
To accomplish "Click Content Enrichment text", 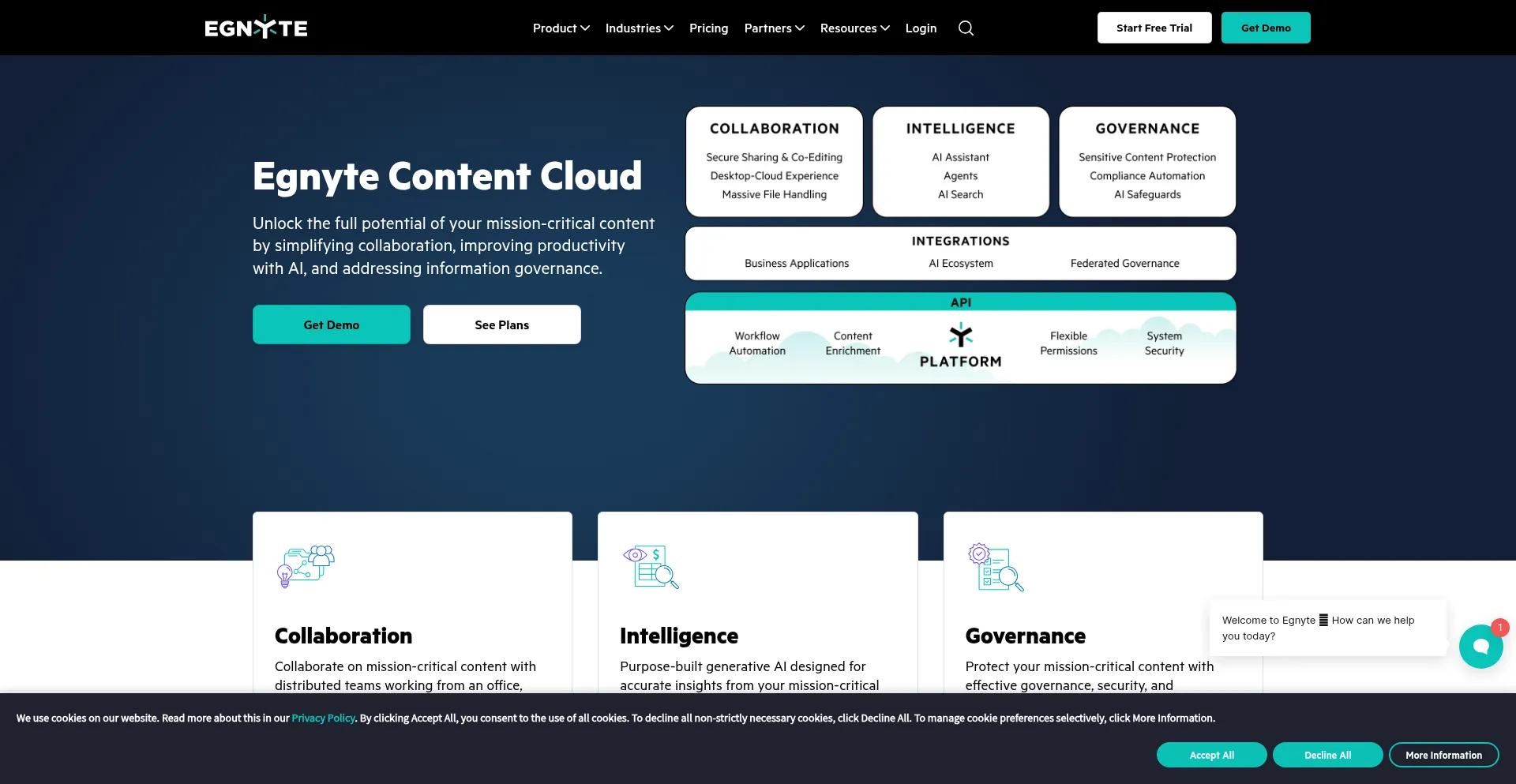I will tap(853, 343).
